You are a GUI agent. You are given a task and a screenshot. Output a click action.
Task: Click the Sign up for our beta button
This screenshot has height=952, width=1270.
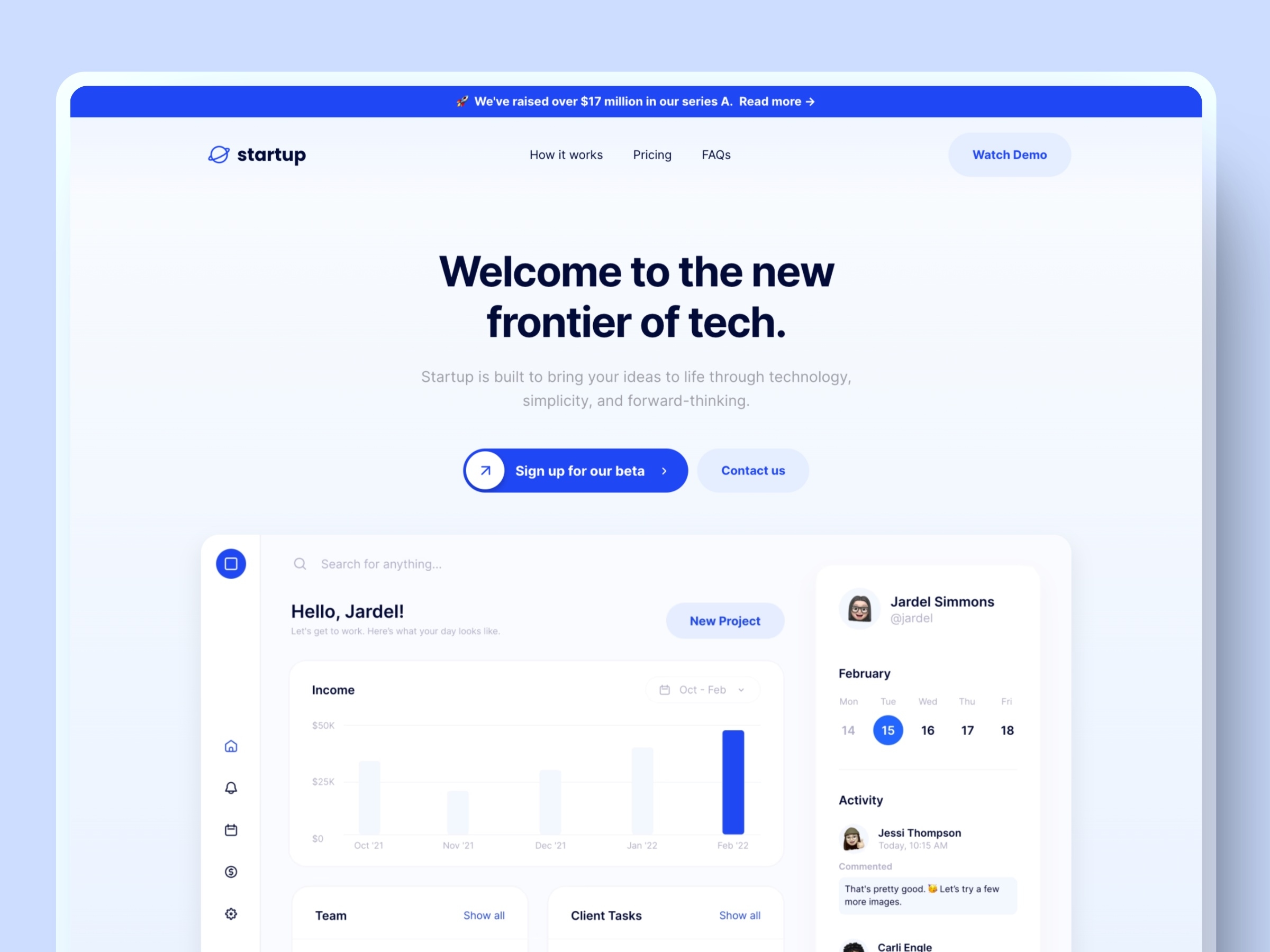coord(575,470)
